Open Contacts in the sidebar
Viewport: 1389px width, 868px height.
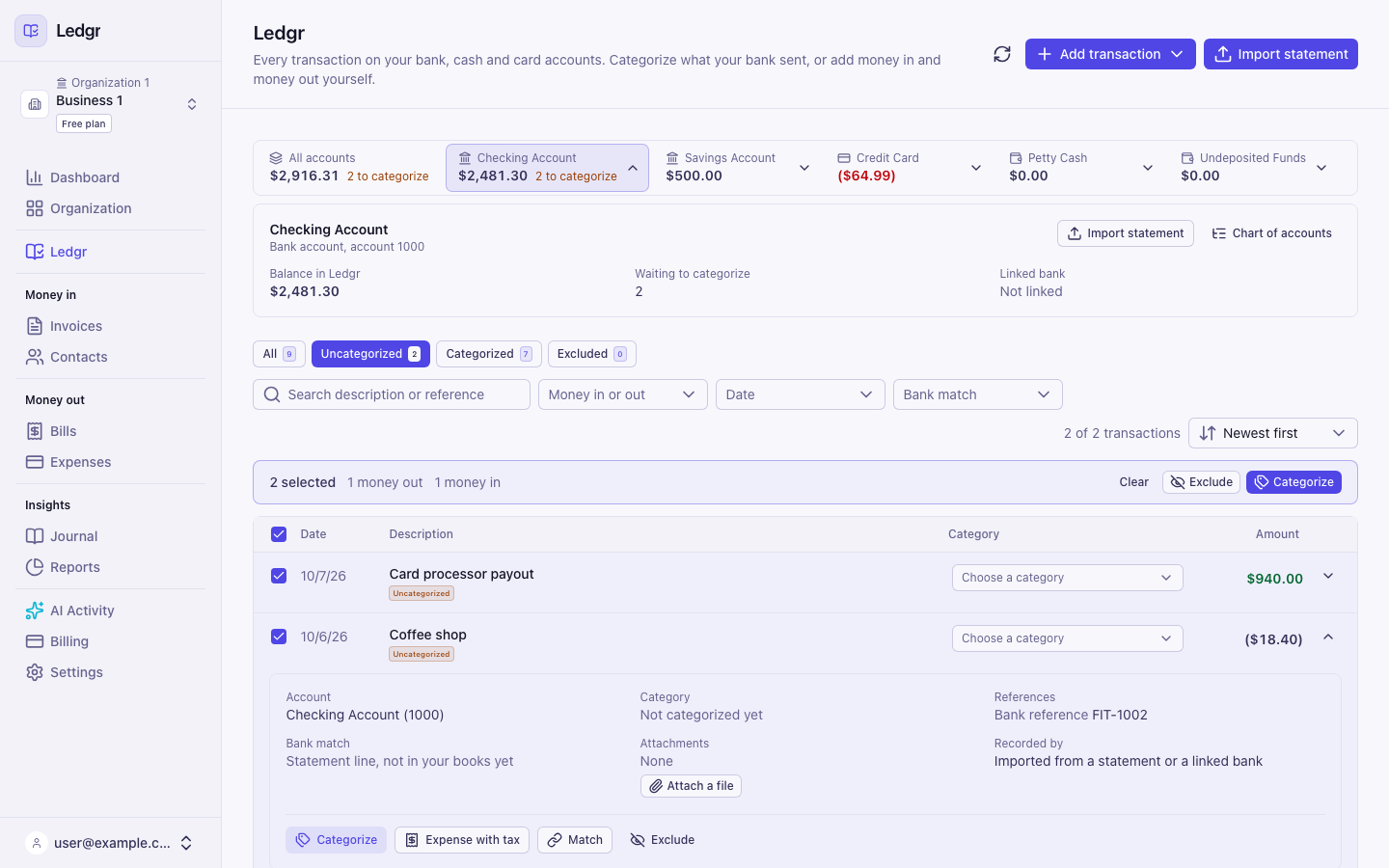click(x=110, y=357)
